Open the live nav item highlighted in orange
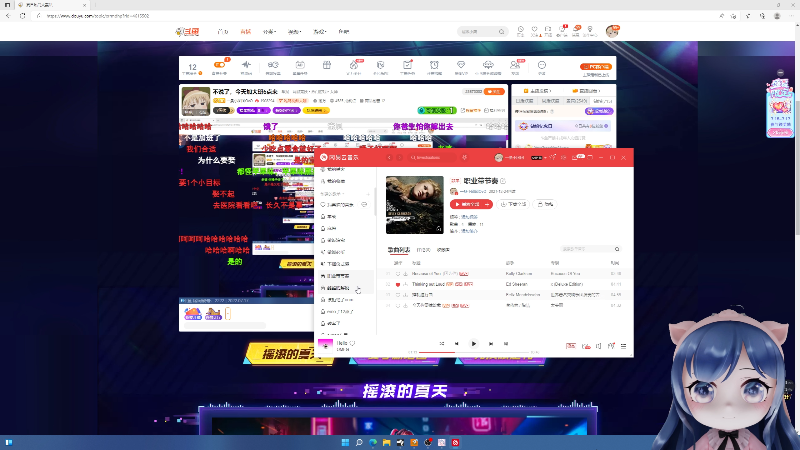This screenshot has height=450, width=800. click(246, 32)
